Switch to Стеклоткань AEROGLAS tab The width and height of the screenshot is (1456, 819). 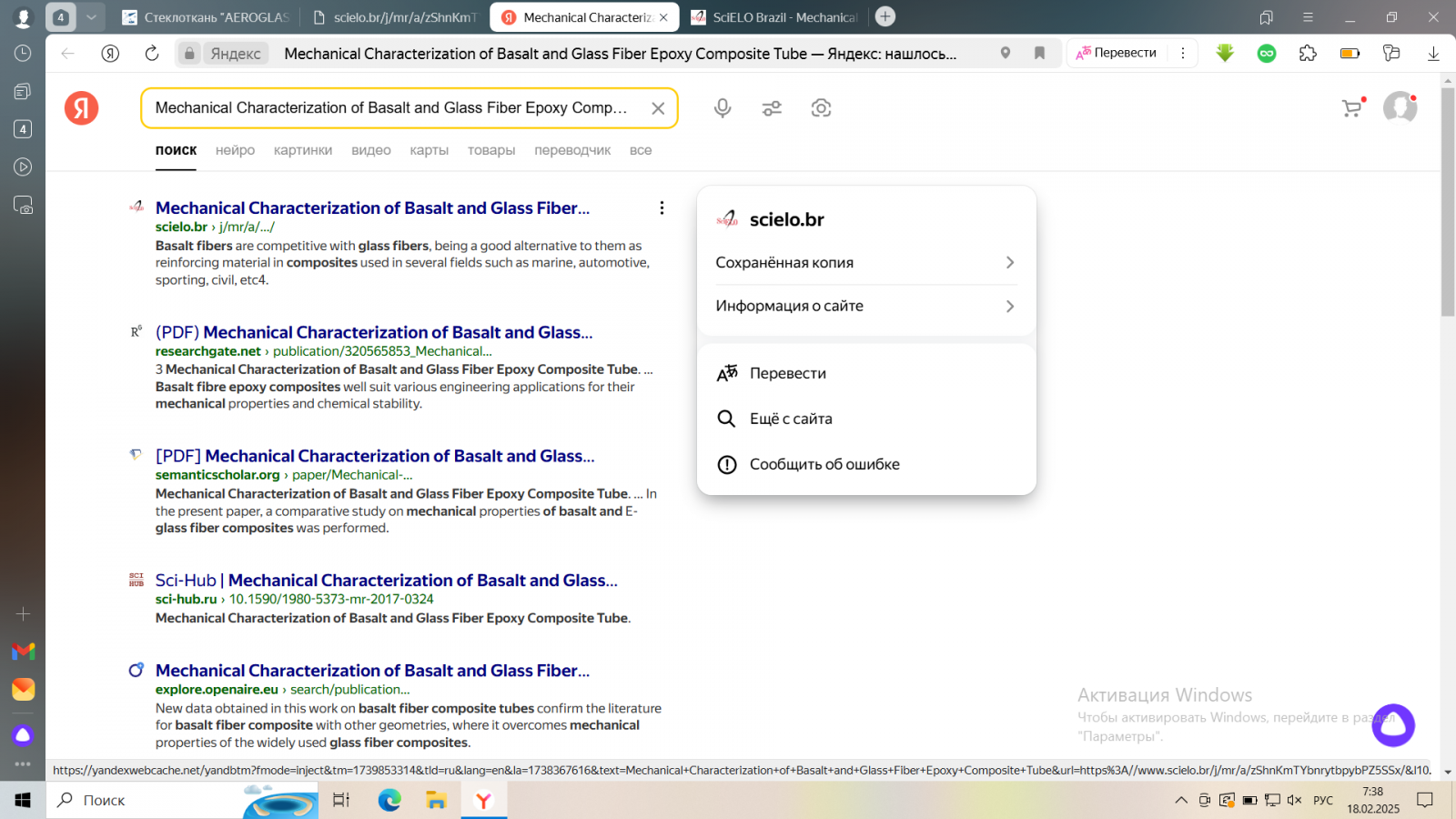click(x=206, y=17)
